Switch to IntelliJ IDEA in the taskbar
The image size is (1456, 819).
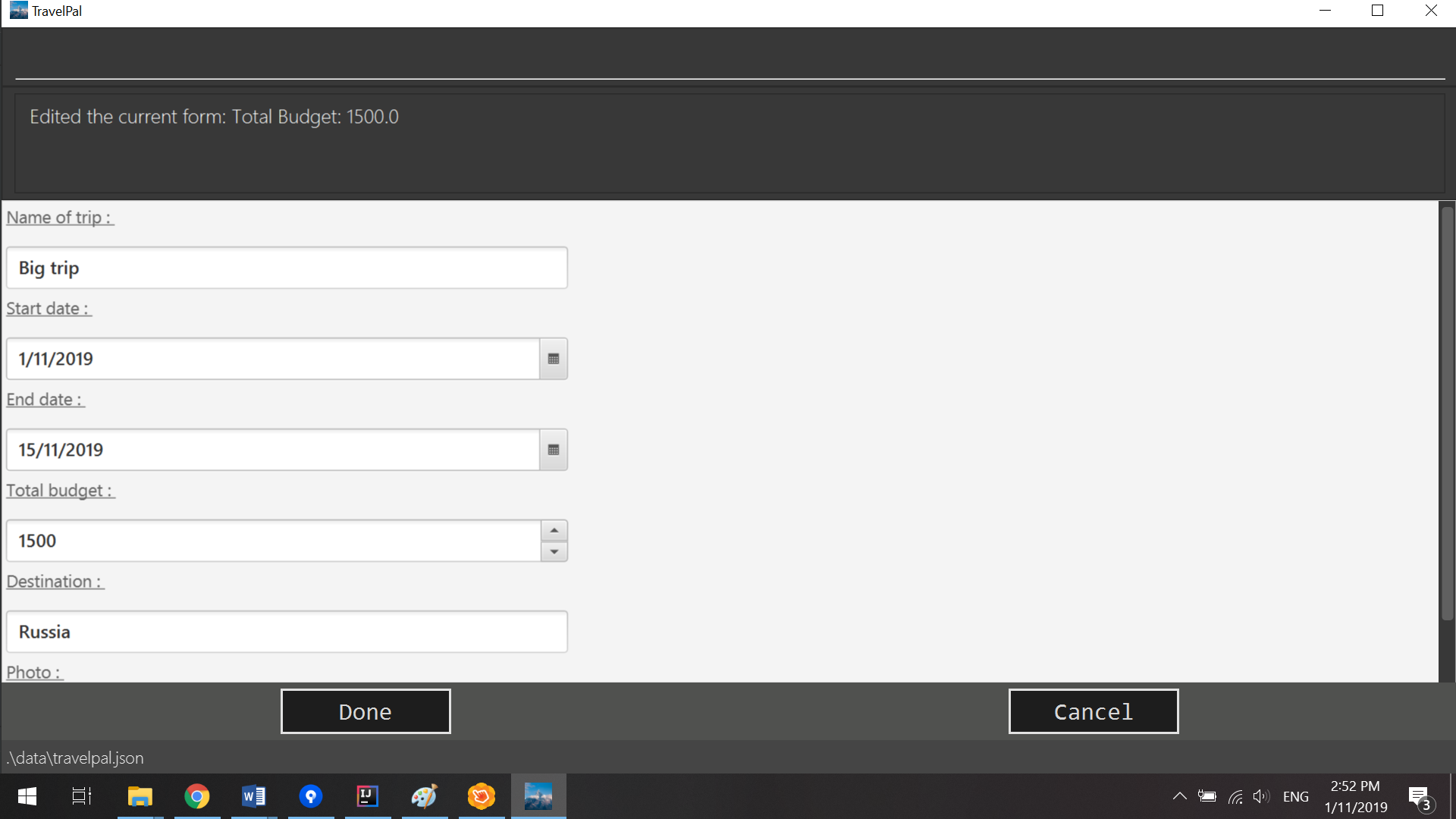click(x=368, y=796)
